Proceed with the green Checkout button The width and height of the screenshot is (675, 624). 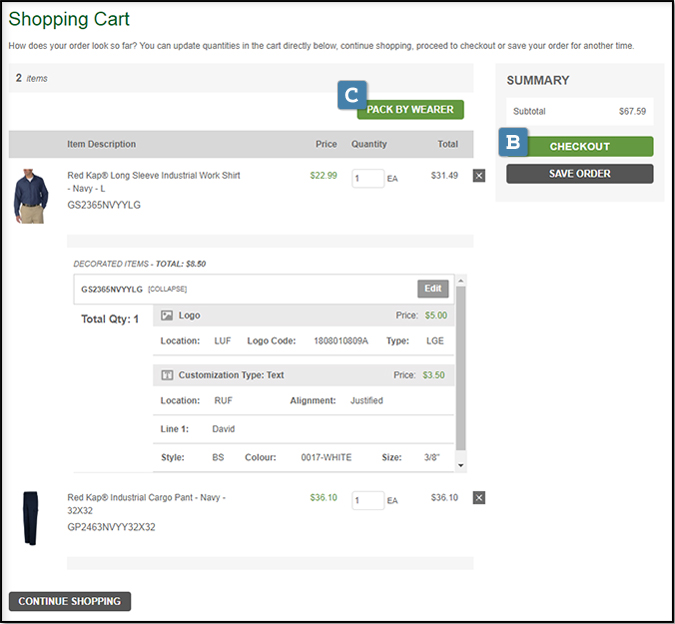[579, 146]
